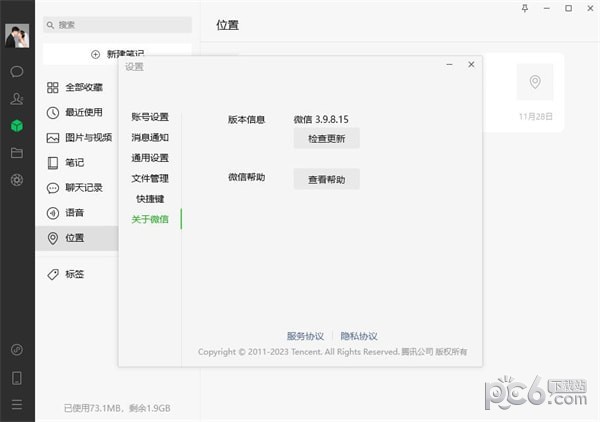Click the pin window icon at top
The height and width of the screenshot is (422, 600).
point(525,8)
